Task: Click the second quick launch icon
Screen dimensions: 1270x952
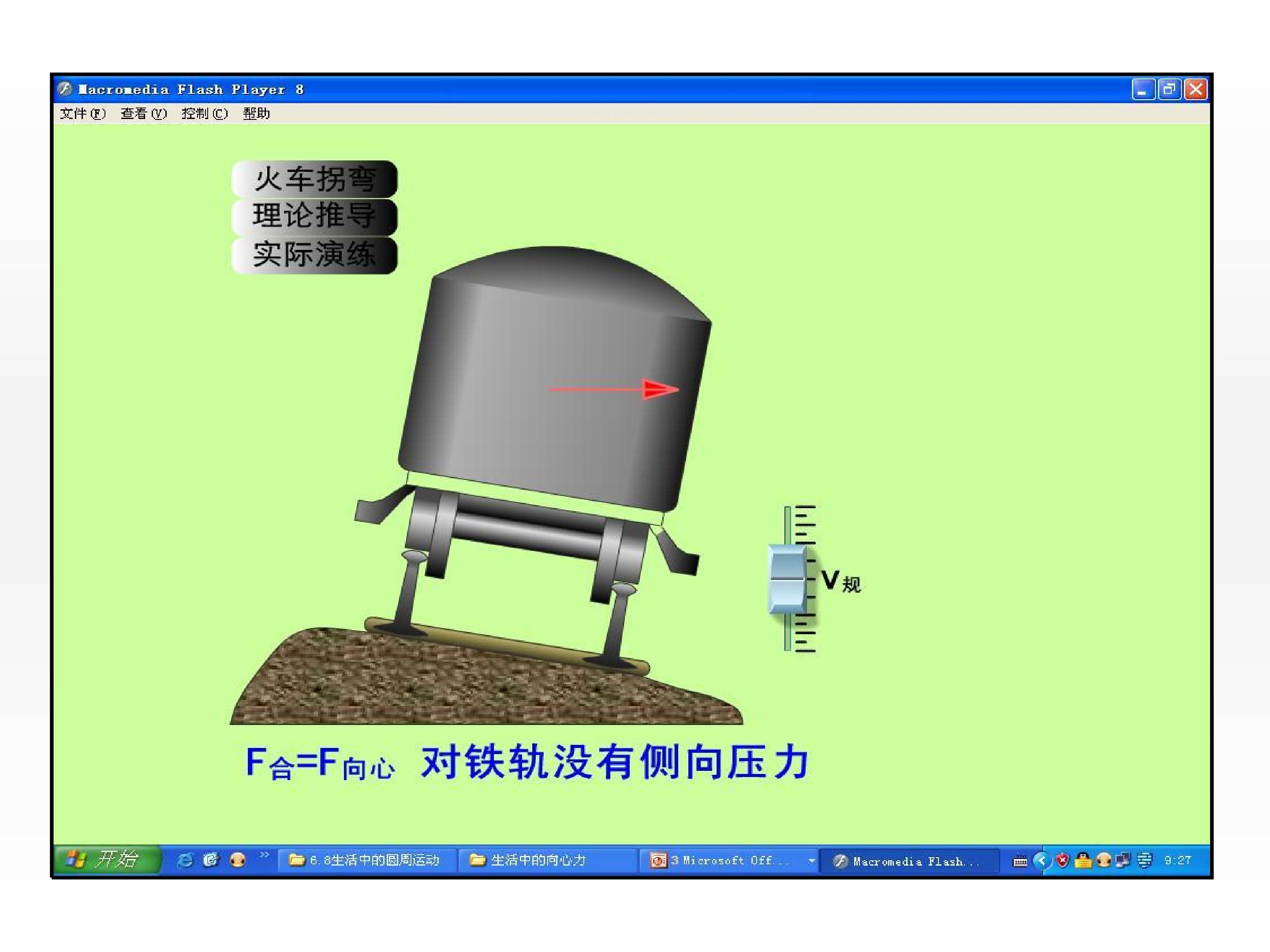Action: (x=211, y=859)
